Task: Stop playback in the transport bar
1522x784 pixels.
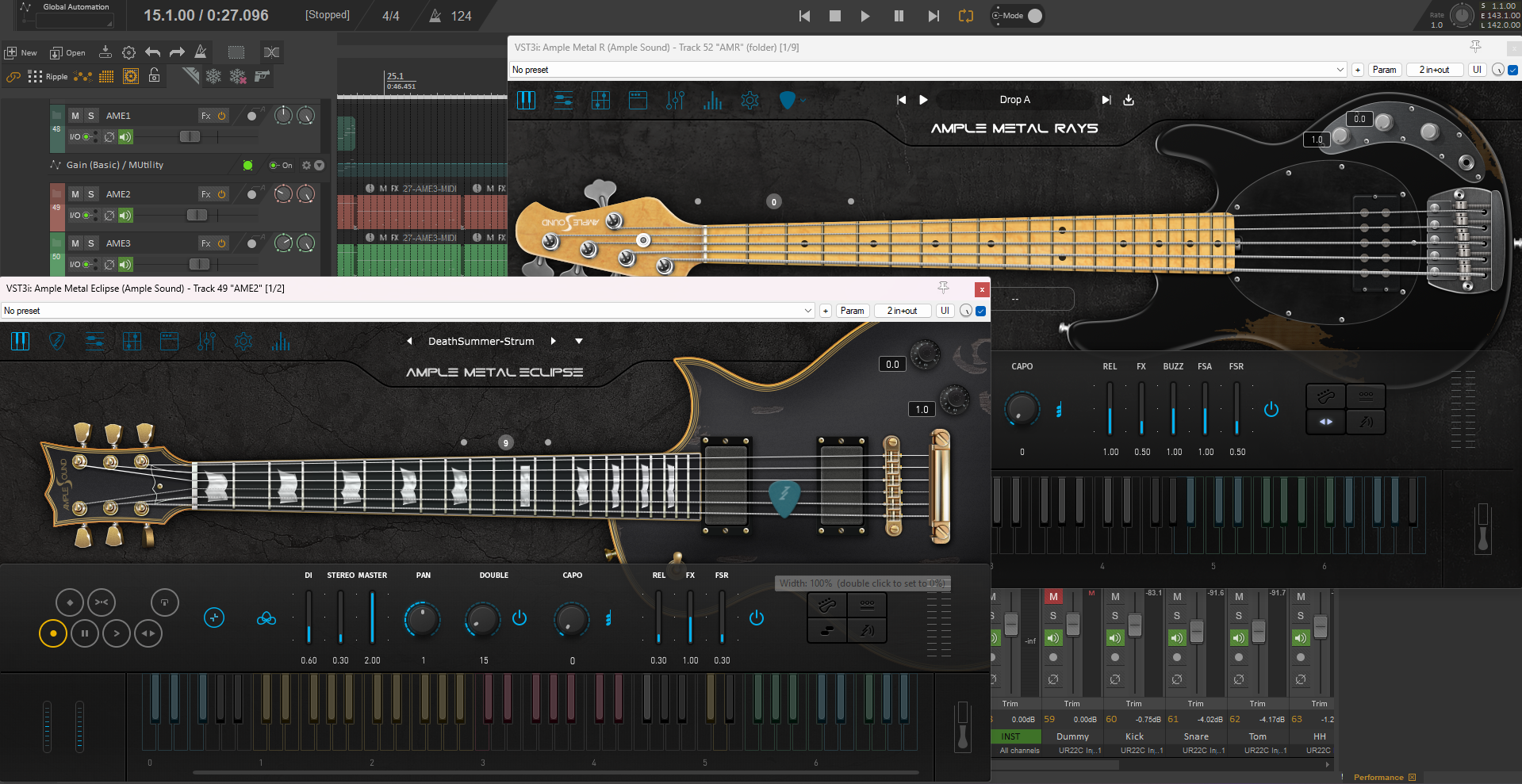Action: (834, 16)
